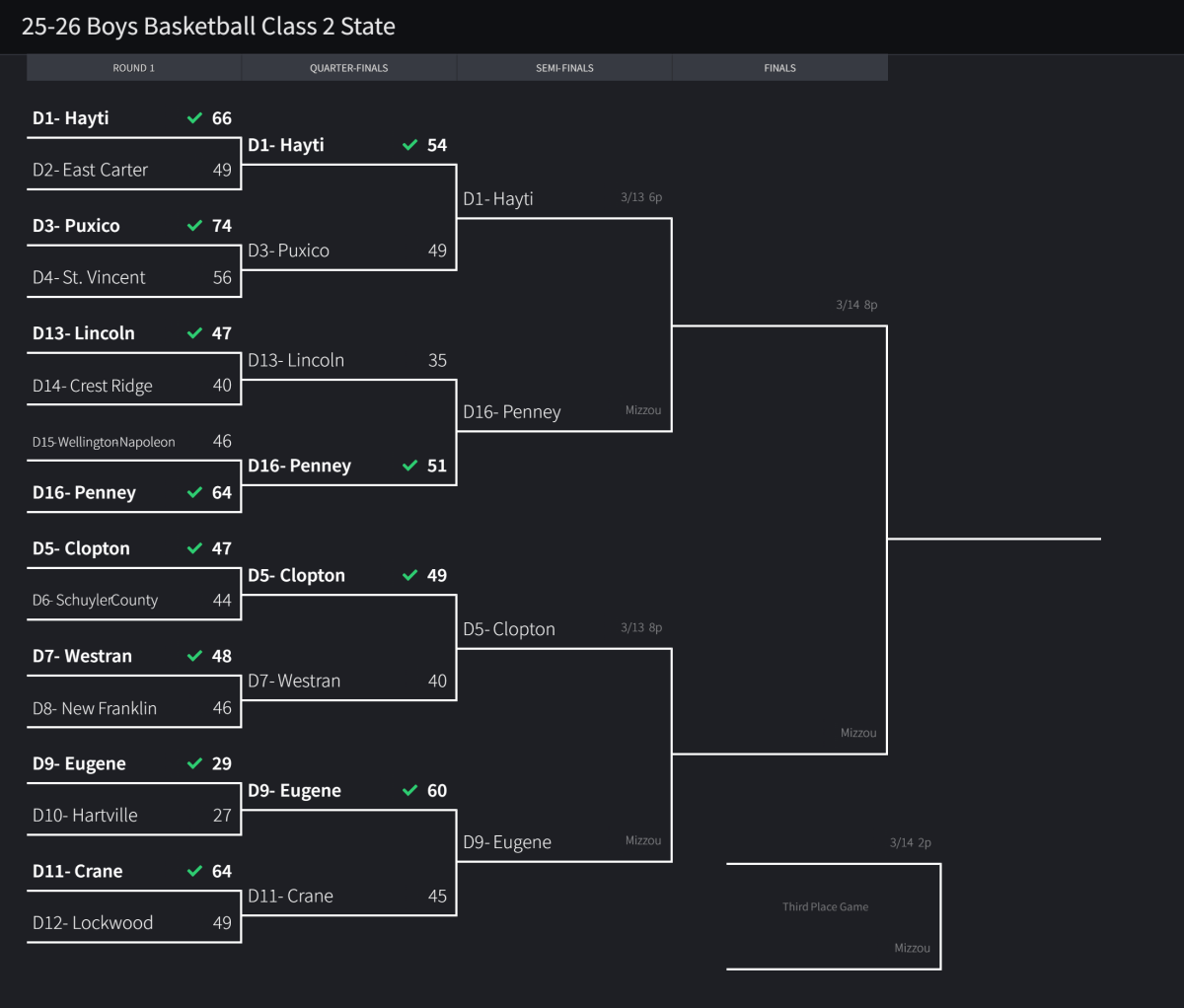Click the quarter-final checkmark beside Eugene's 60
This screenshot has width=1184, height=1008.
pos(409,791)
